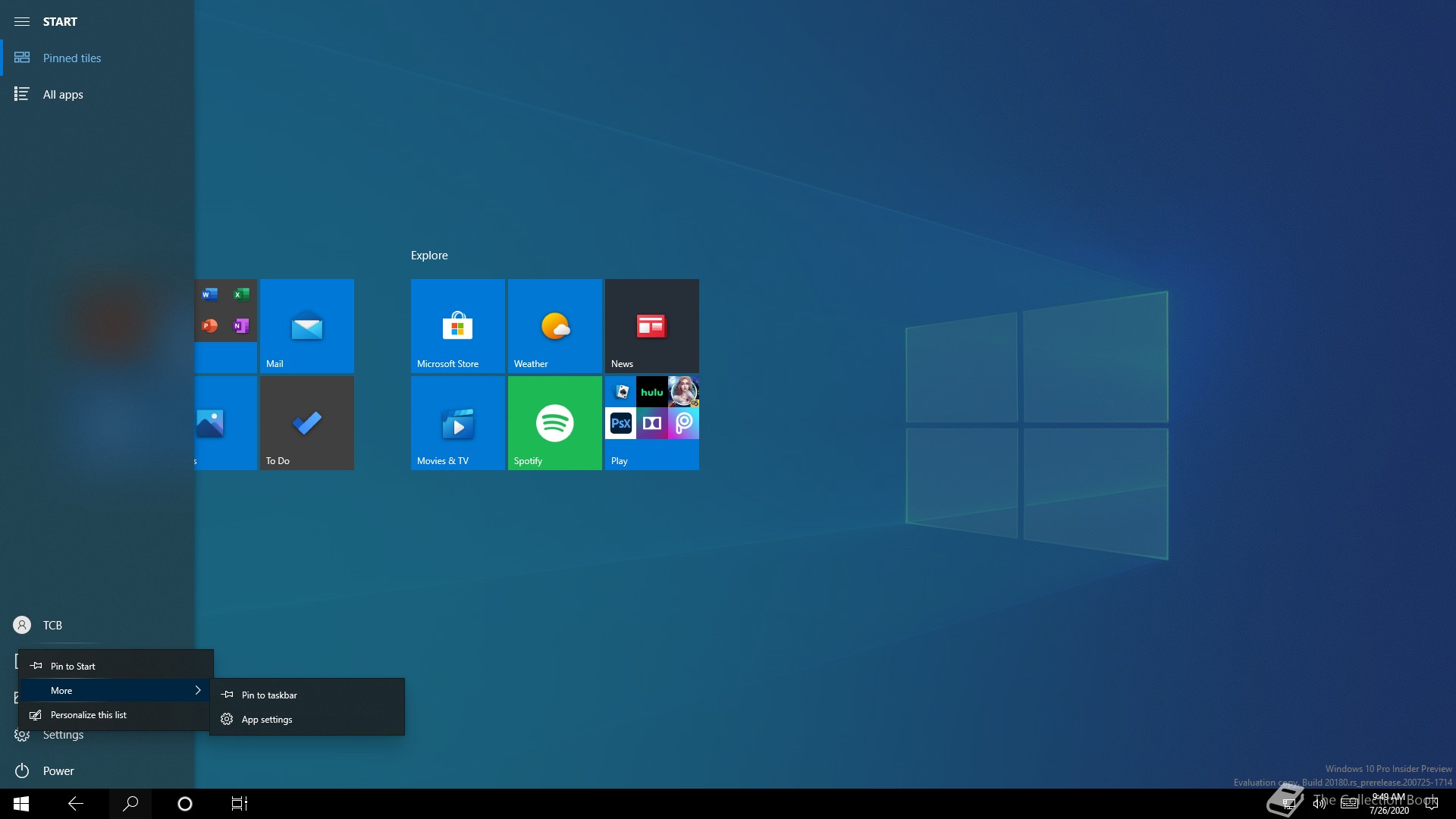
Task: Choose Pin to Start from context menu
Action: point(116,666)
